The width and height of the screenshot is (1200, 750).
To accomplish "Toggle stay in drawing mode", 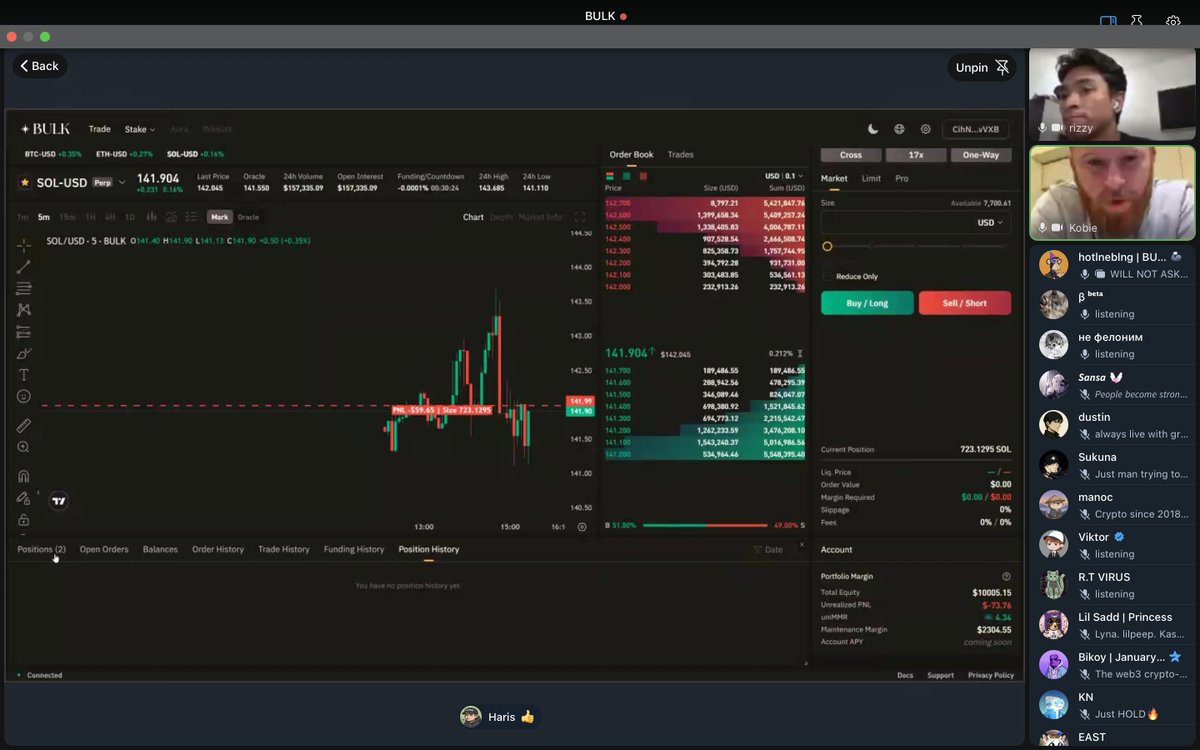I will tap(24, 498).
